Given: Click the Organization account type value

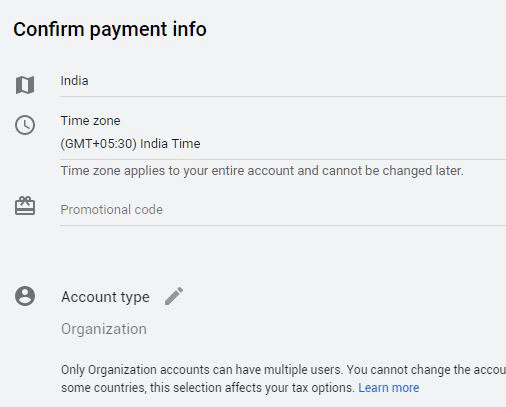Looking at the screenshot, I should [x=104, y=329].
